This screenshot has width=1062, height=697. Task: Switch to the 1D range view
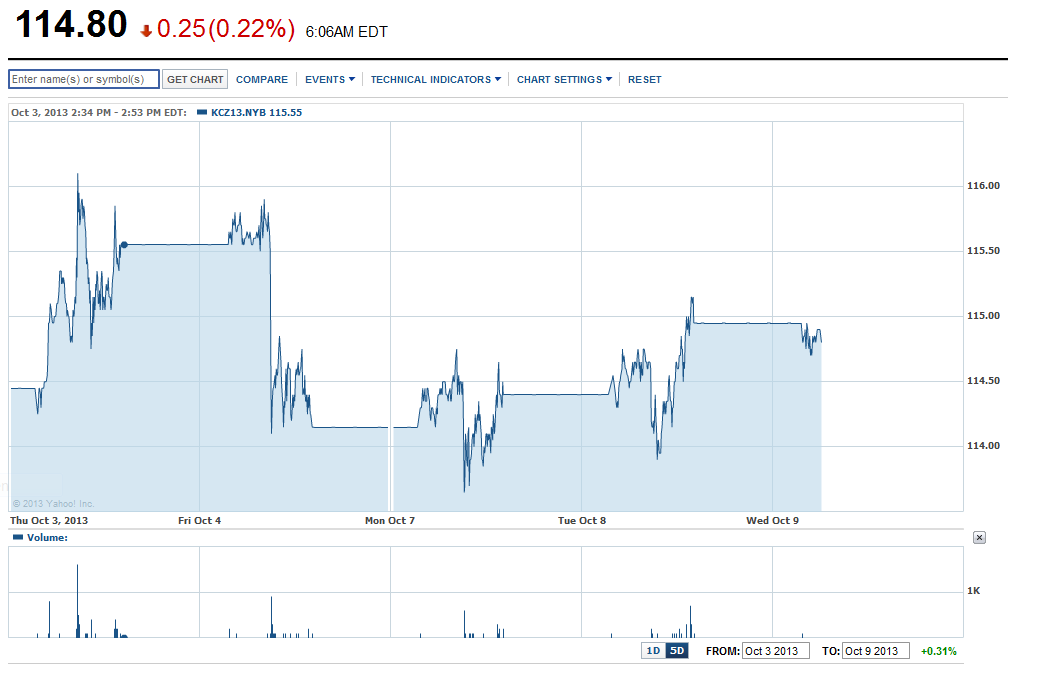point(653,651)
